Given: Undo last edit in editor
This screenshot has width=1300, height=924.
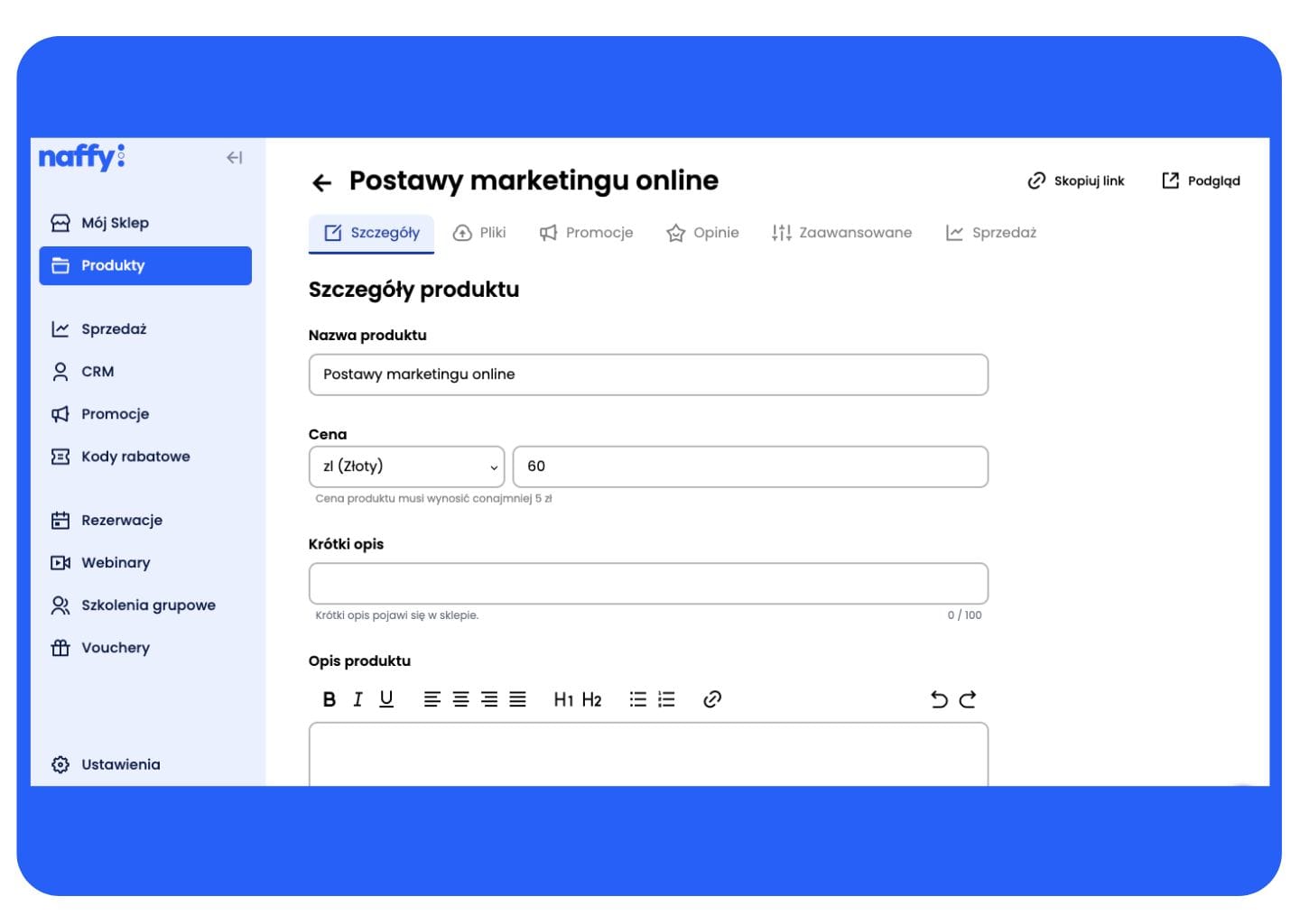Looking at the screenshot, I should click(939, 699).
